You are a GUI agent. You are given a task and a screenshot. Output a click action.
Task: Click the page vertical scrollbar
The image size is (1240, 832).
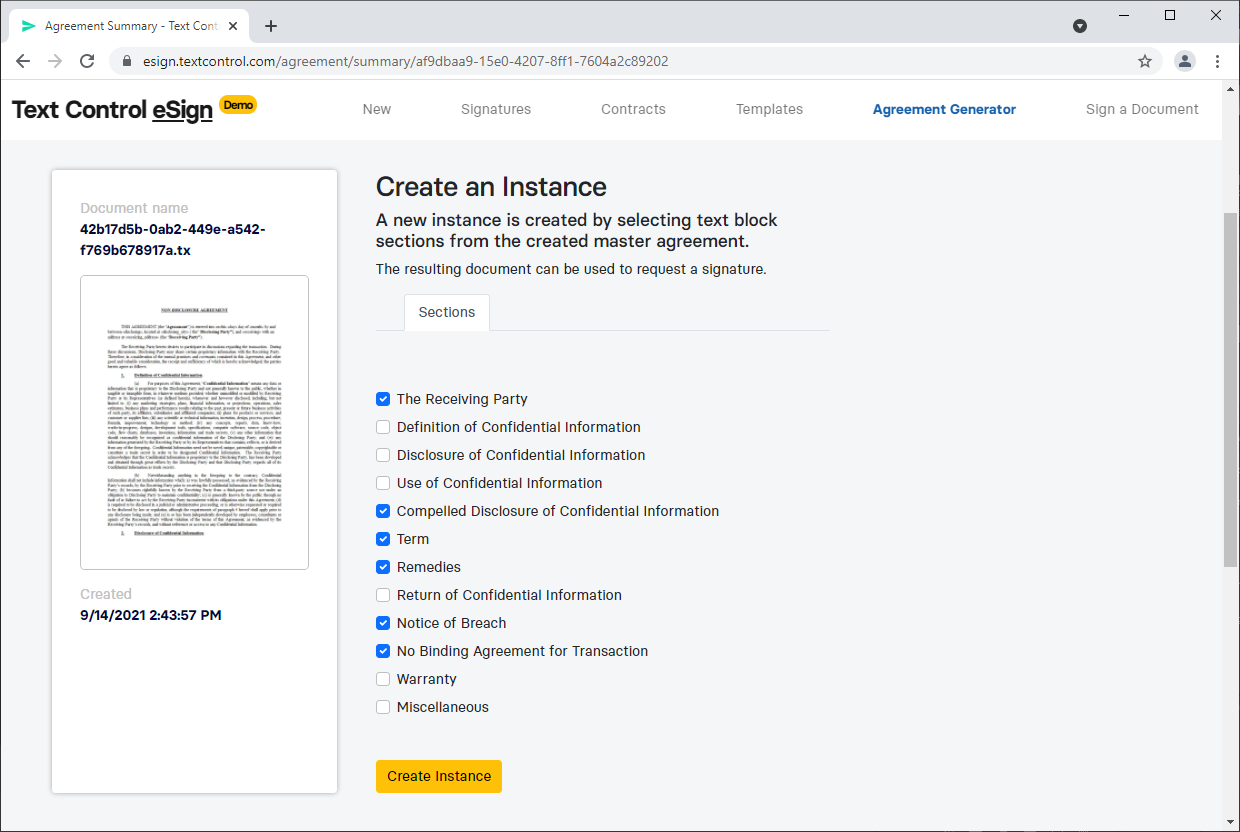(1230, 390)
